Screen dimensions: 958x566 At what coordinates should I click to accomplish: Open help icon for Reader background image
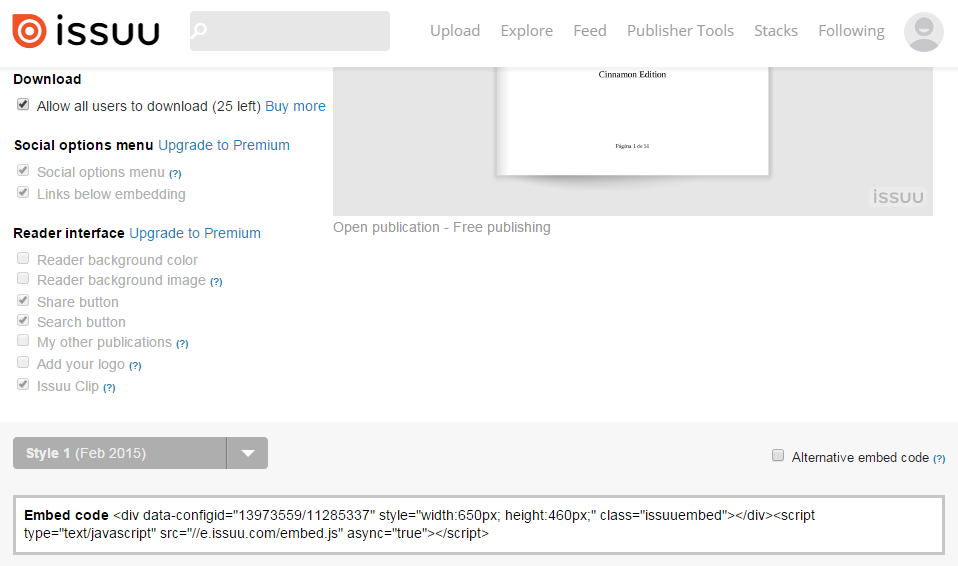(x=216, y=282)
